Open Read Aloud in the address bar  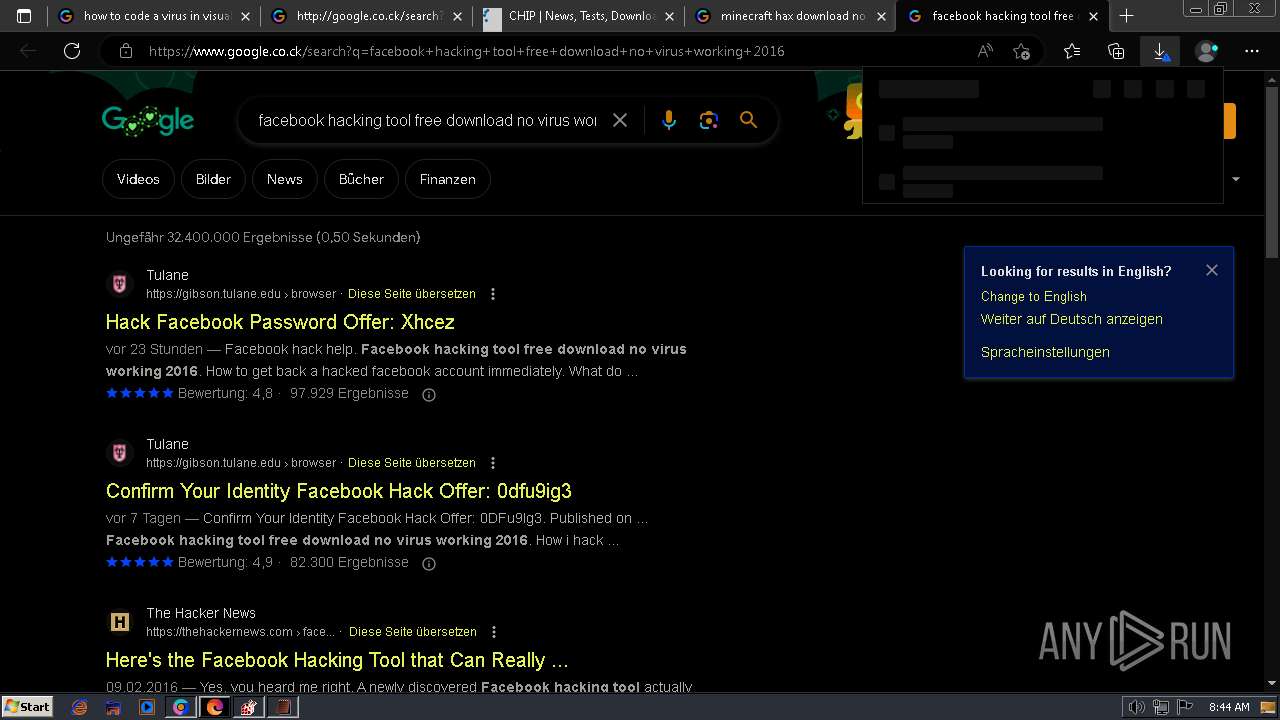pos(985,51)
